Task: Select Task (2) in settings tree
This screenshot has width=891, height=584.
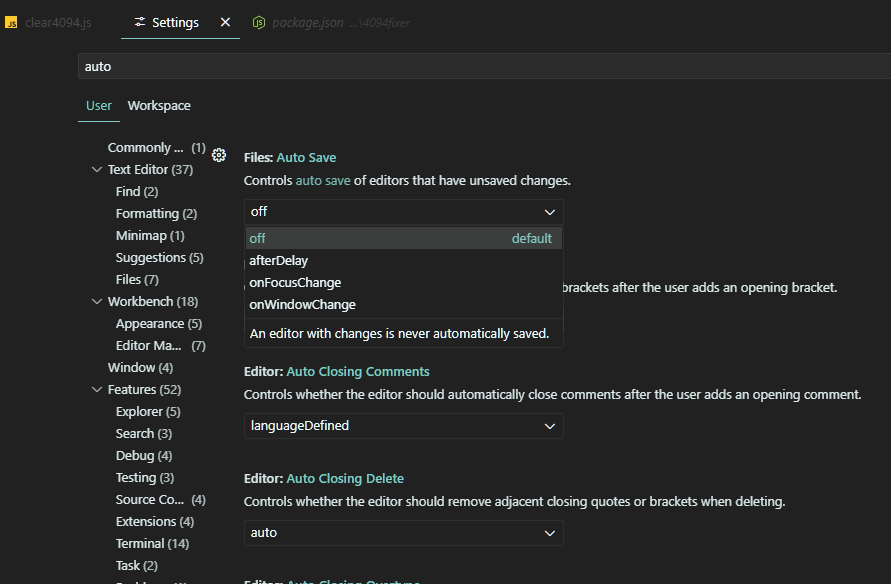Action: tap(136, 566)
